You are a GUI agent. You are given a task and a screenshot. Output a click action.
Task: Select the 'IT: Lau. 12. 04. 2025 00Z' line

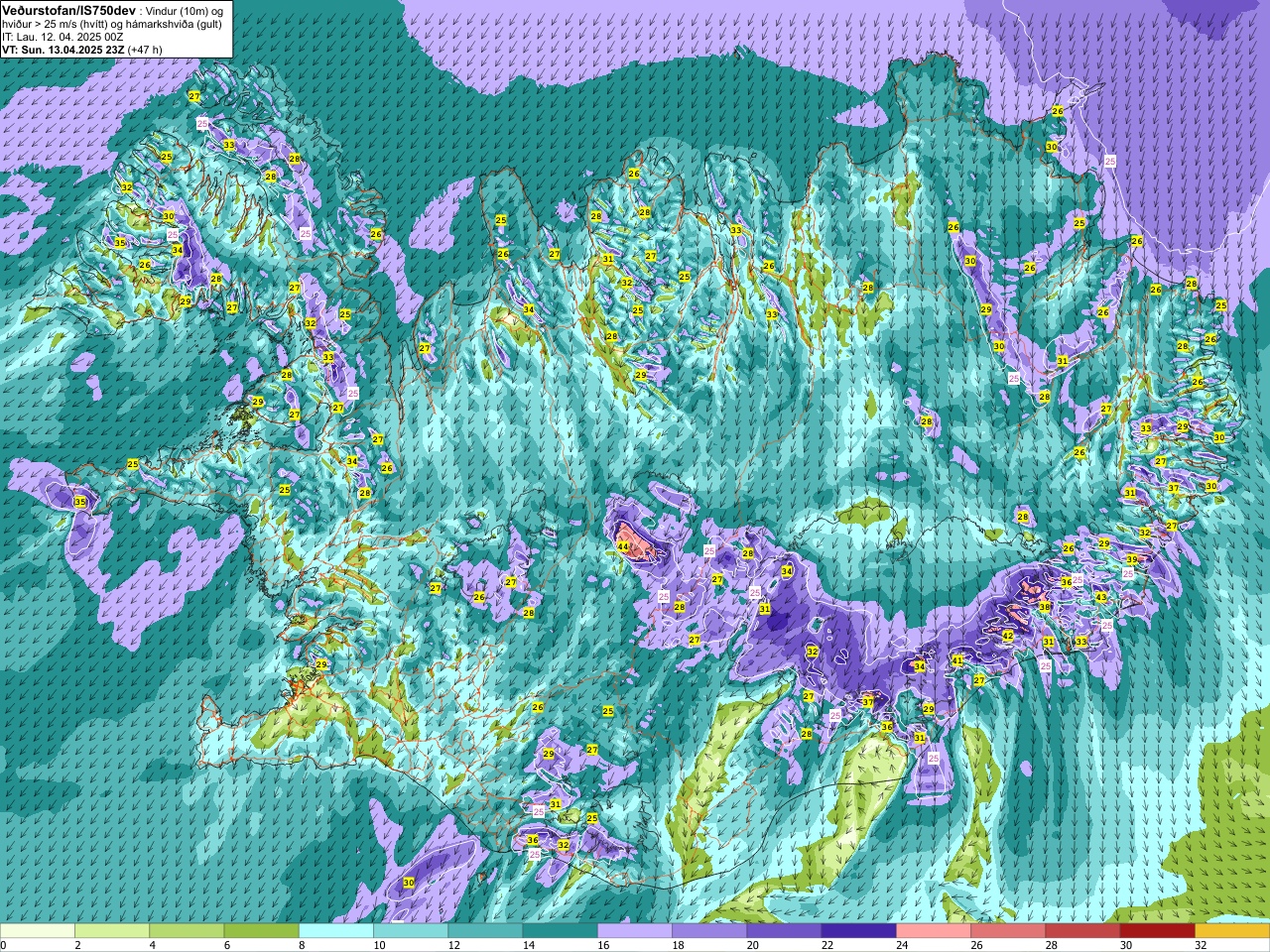pos(63,37)
